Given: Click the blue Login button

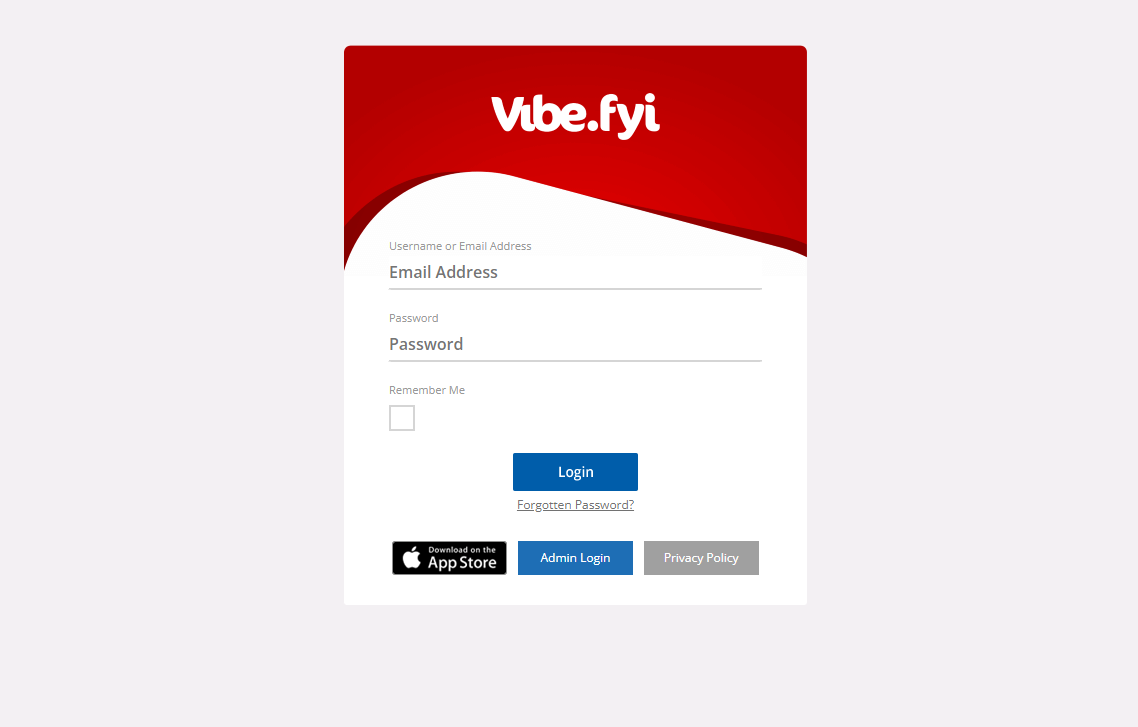Looking at the screenshot, I should click(x=575, y=472).
